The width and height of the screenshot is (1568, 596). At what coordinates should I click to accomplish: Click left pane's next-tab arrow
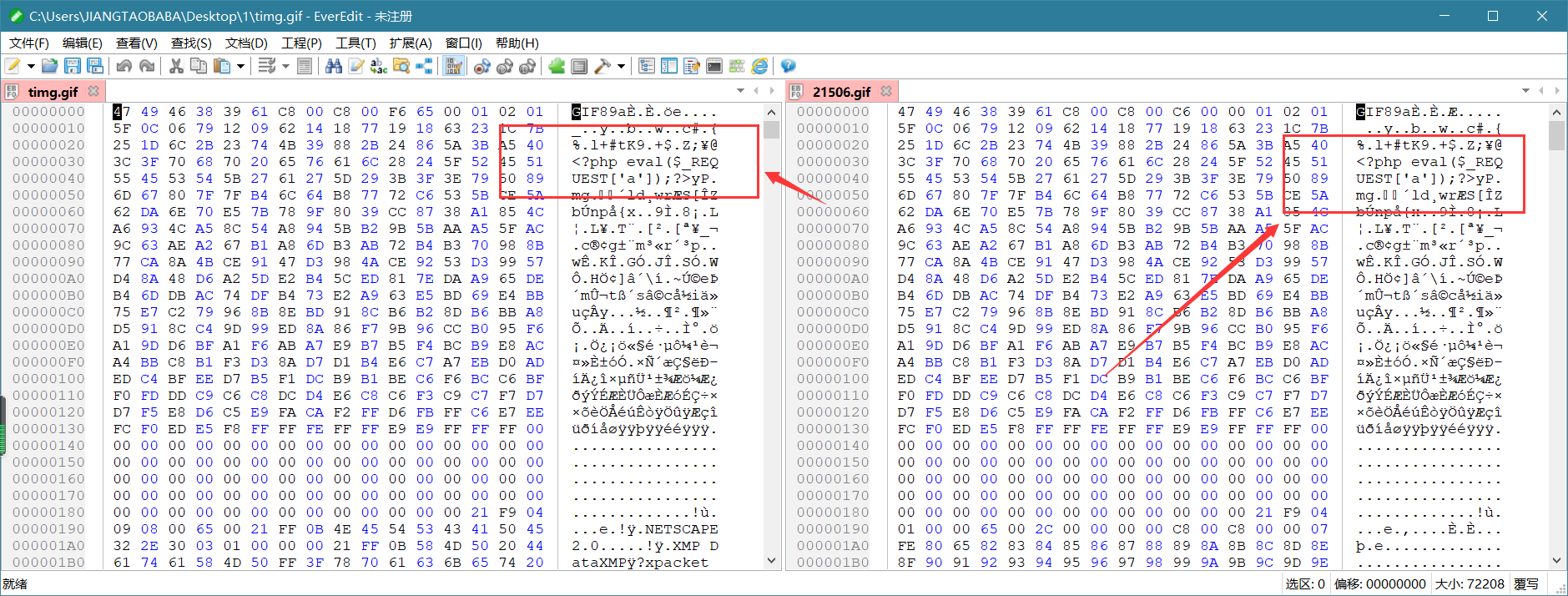[x=772, y=90]
